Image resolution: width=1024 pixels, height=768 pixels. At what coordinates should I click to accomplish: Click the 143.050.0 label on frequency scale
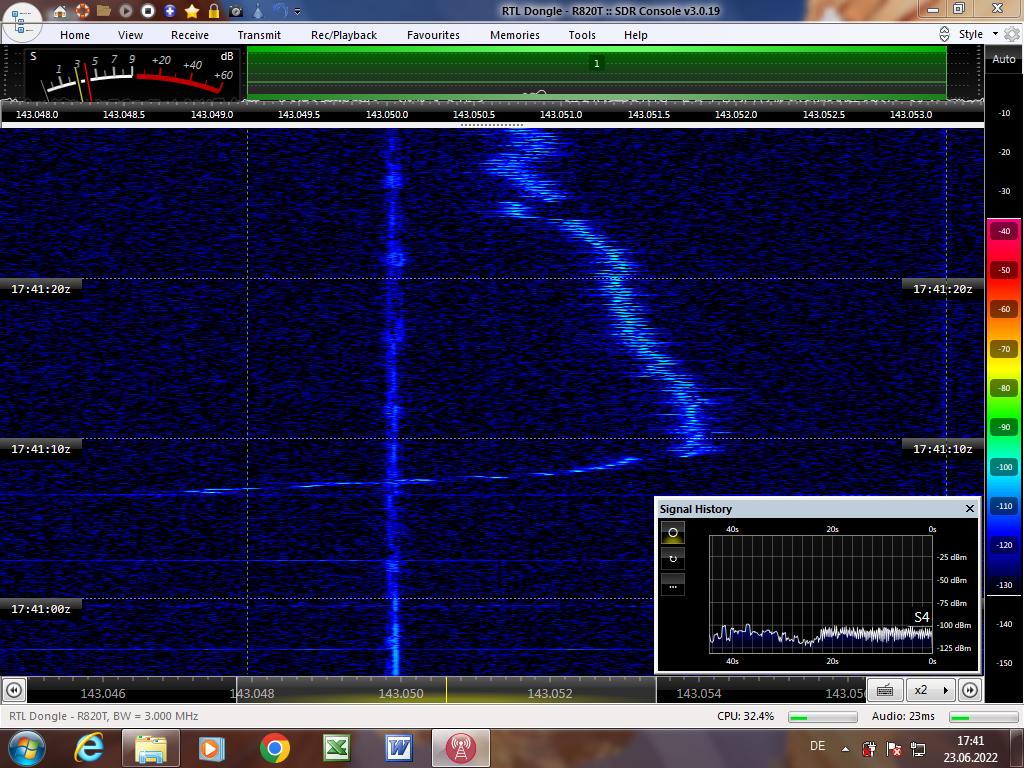387,114
